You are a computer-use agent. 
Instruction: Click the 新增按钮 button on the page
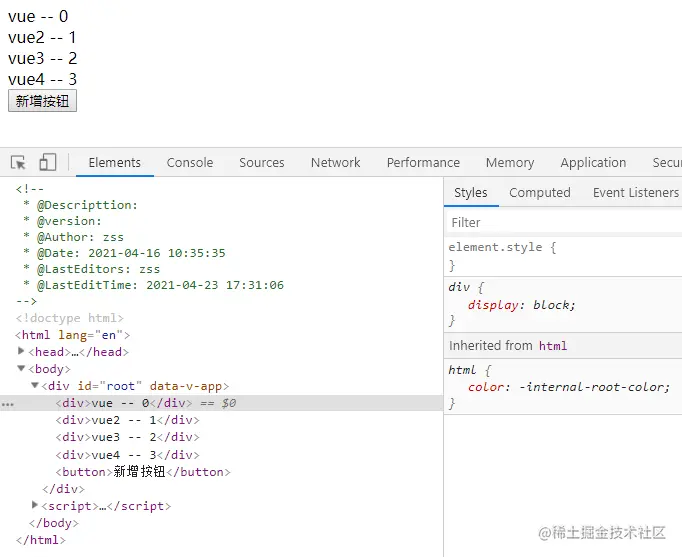[x=42, y=101]
